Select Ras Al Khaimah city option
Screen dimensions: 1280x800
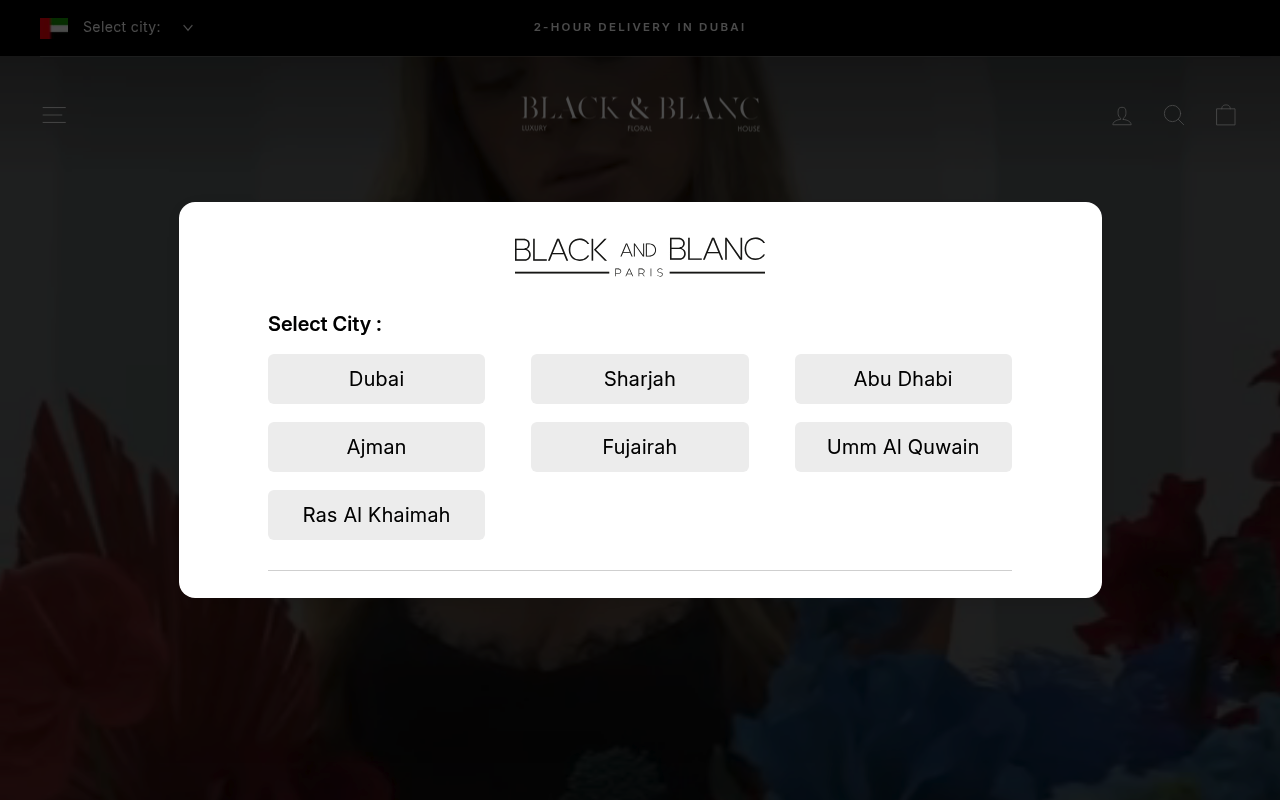(376, 514)
